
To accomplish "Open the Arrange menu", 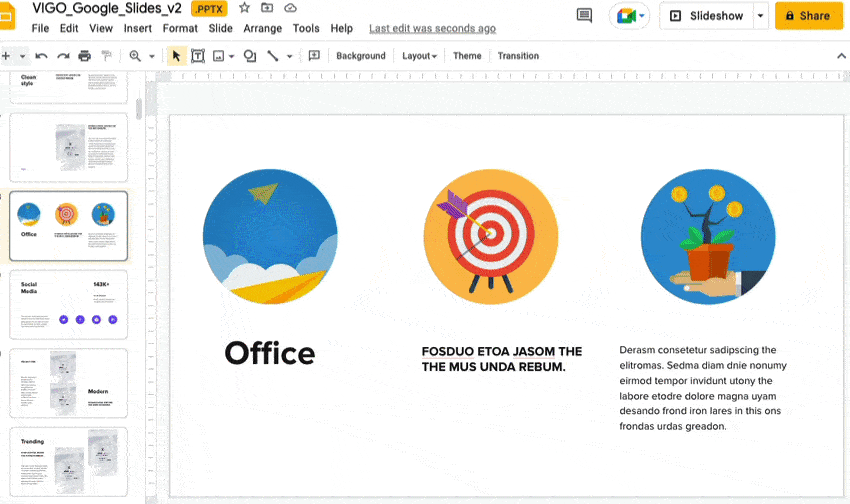I will pyautogui.click(x=263, y=29).
